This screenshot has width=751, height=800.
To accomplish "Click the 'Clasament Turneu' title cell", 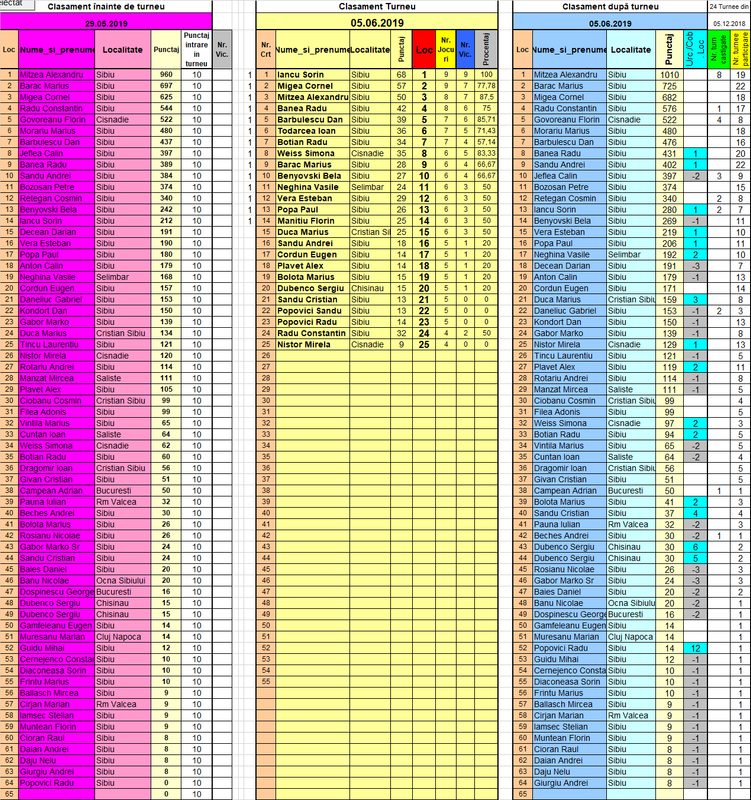I will click(x=377, y=7).
